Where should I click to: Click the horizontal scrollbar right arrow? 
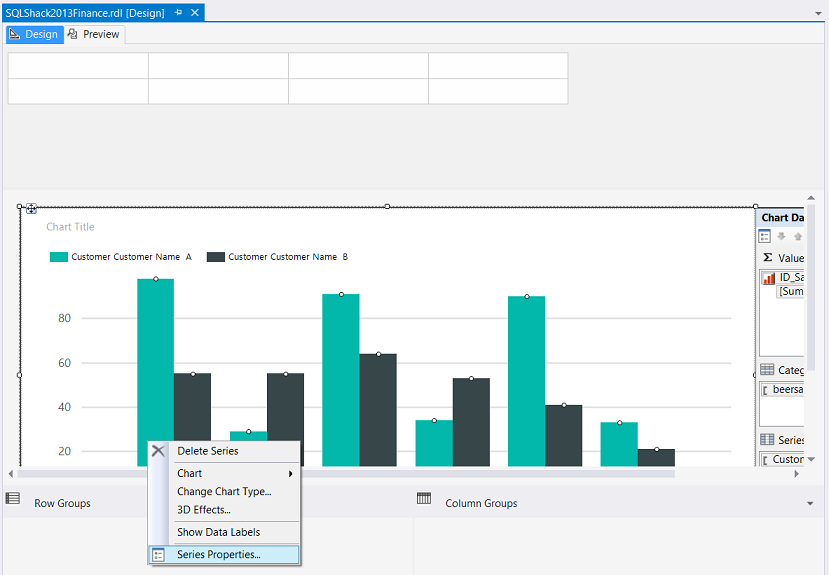(x=797, y=473)
